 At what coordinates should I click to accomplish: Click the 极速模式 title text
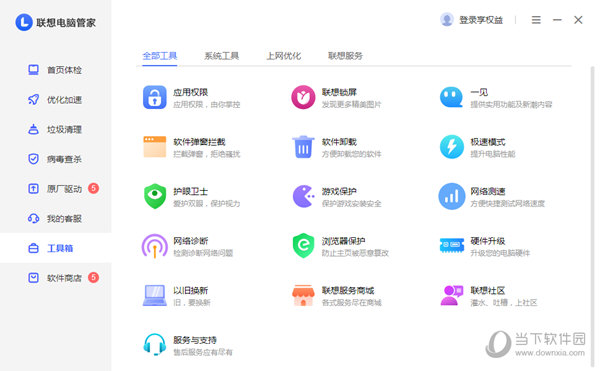488,142
